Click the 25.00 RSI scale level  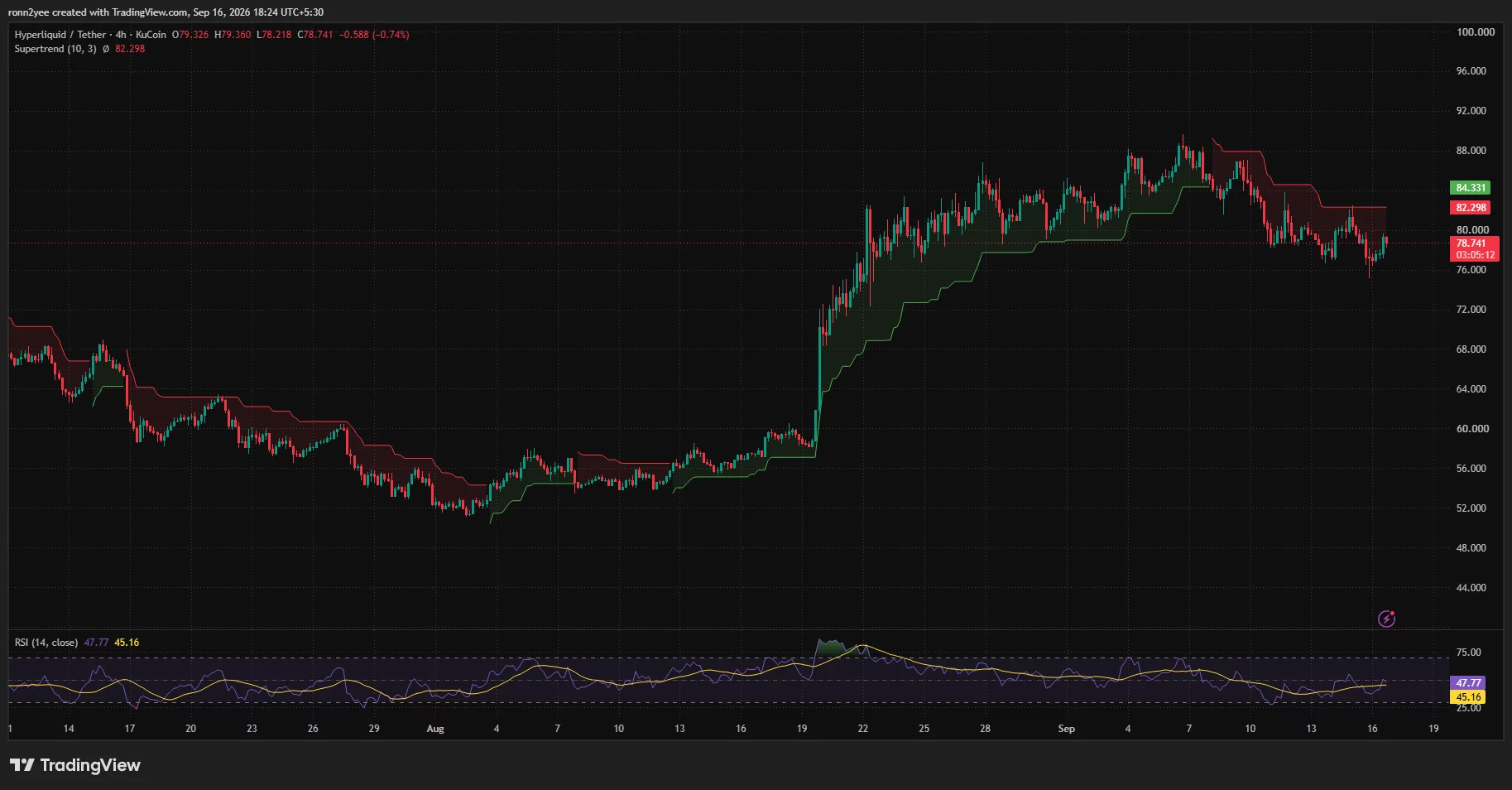pyautogui.click(x=1469, y=708)
